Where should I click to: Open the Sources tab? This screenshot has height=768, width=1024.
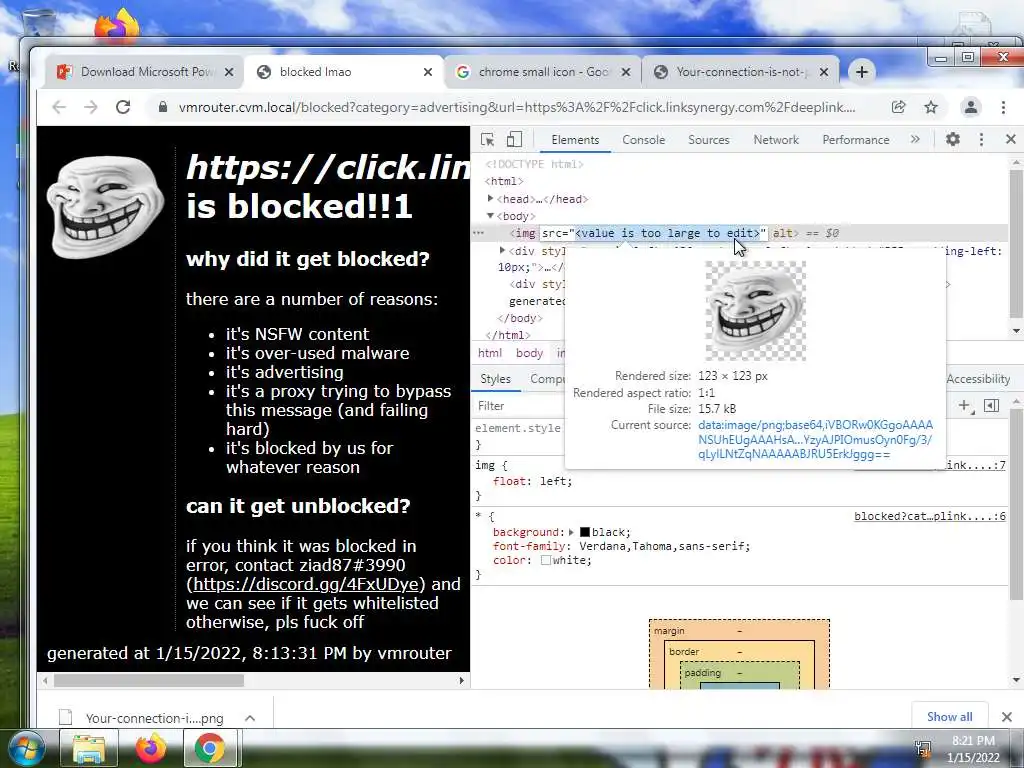click(709, 140)
